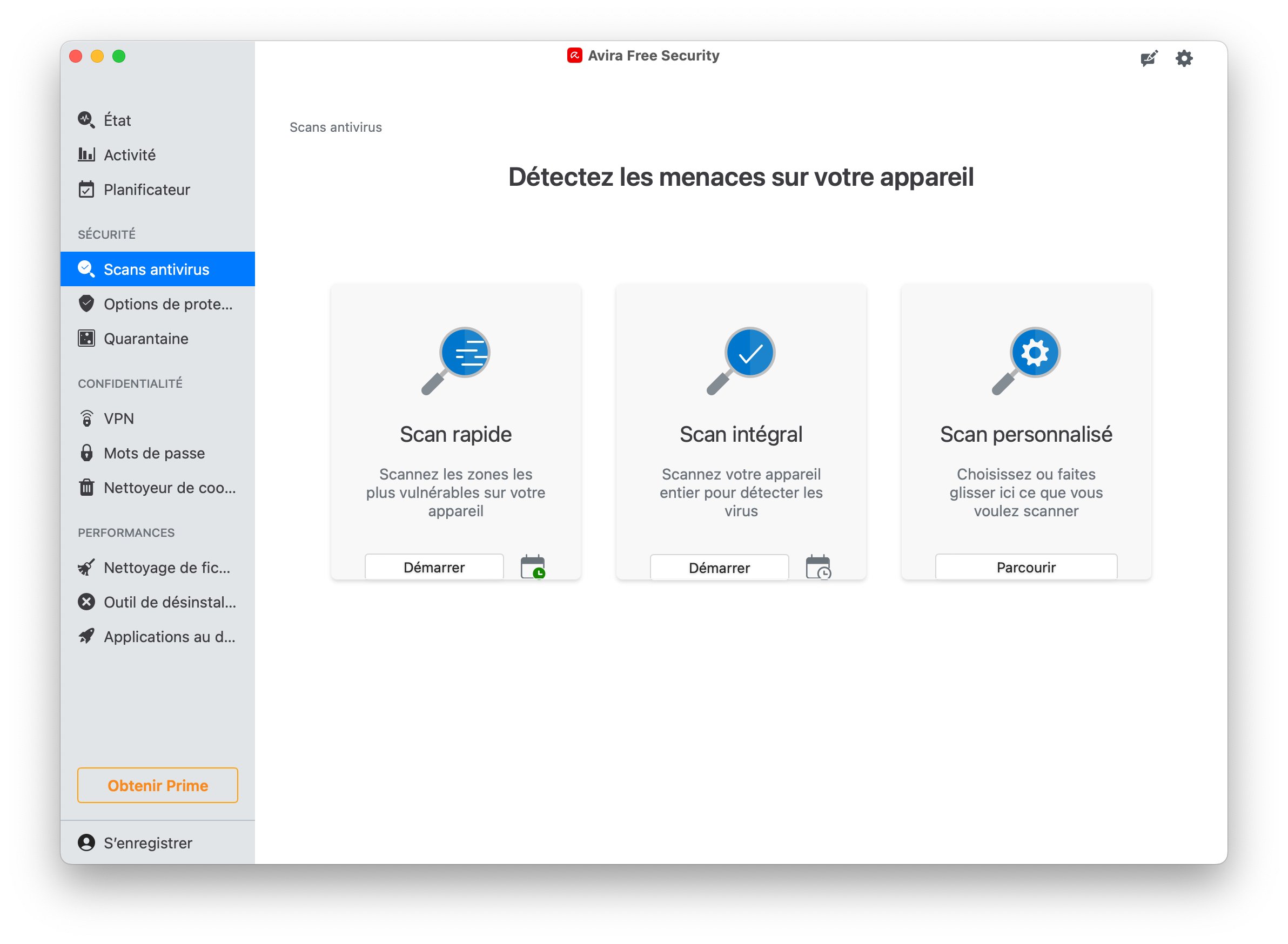The height and width of the screenshot is (944, 1288).
Task: Click the Scan intégral card title
Action: [741, 435]
